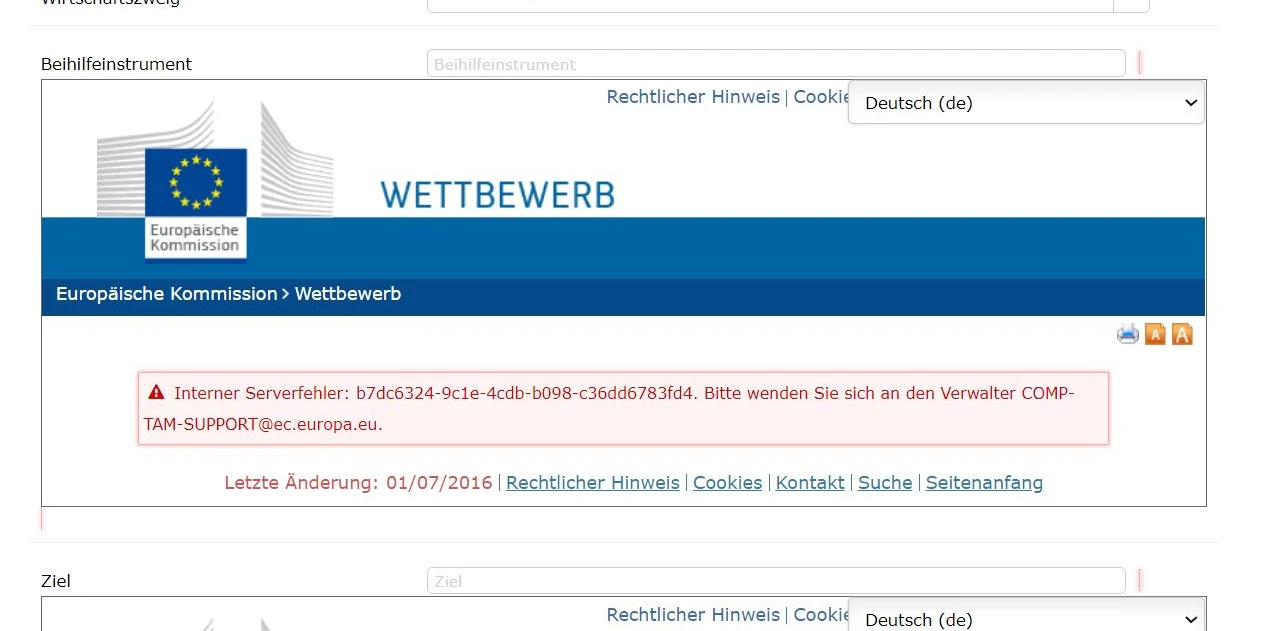Open Rechtlicher Hinweis link above the WETTBEWERB header
Viewport: 1261px width, 631px height.
coord(693,97)
